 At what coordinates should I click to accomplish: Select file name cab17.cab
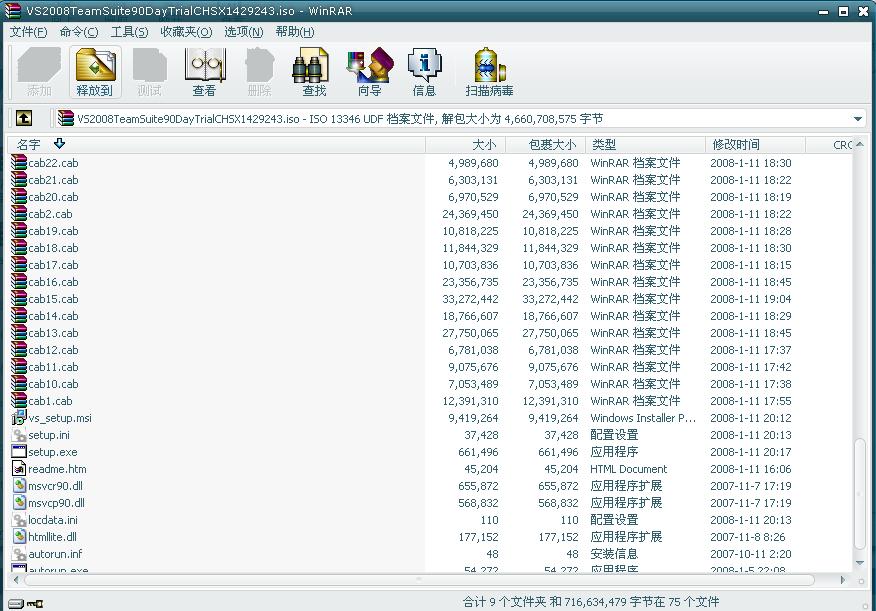click(53, 265)
